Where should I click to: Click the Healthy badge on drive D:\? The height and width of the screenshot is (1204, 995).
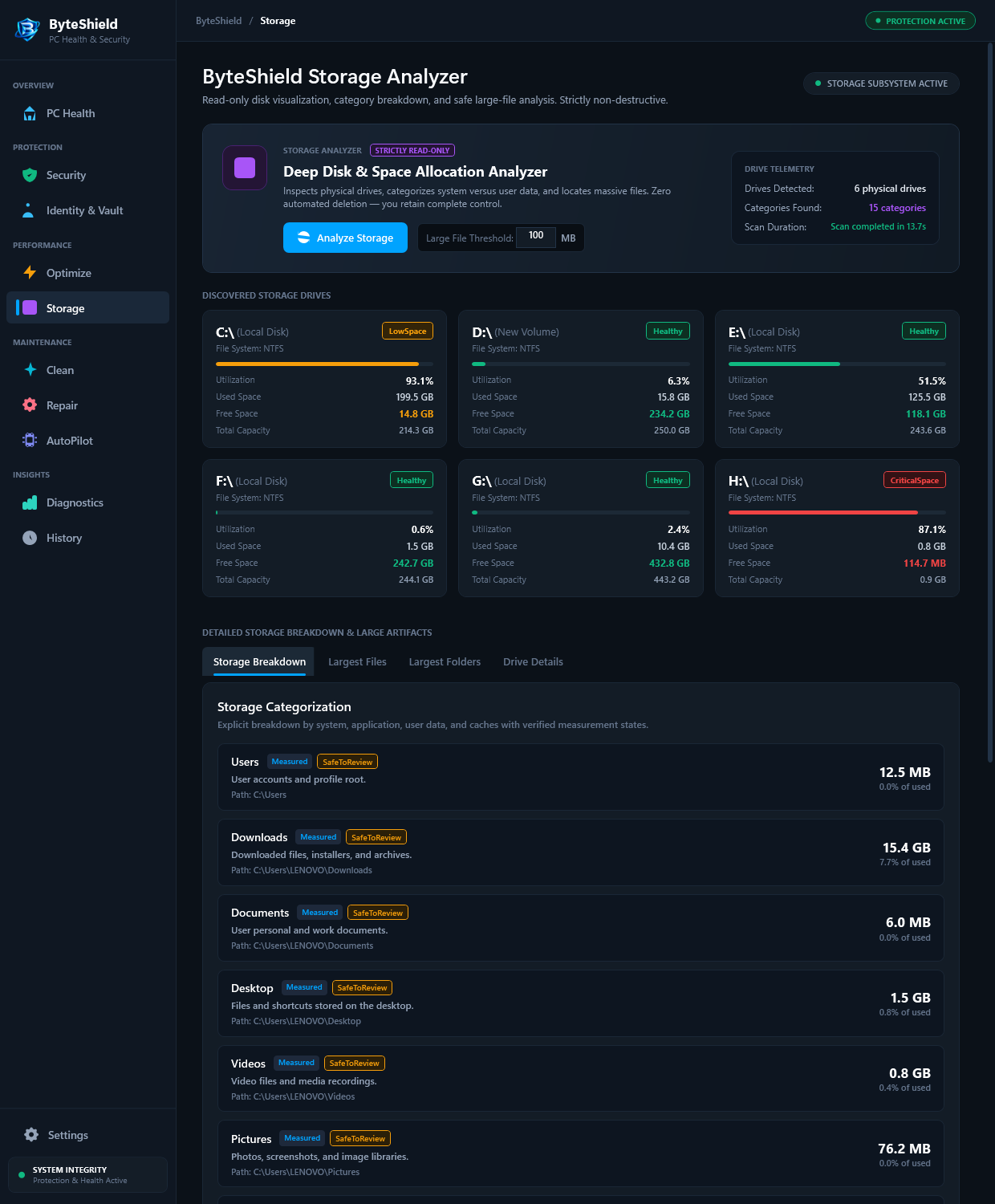(668, 331)
